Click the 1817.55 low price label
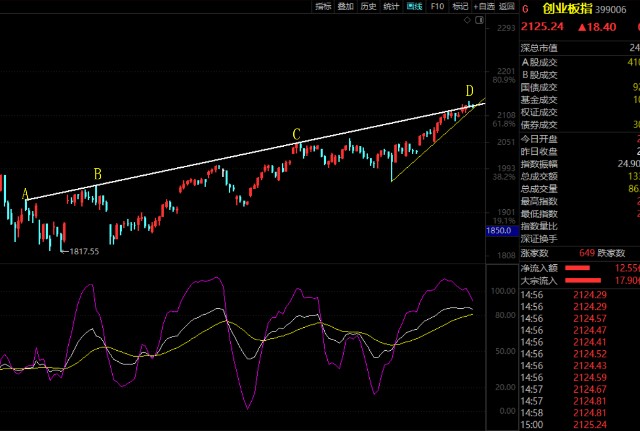The height and width of the screenshot is (431, 640). 84,252
